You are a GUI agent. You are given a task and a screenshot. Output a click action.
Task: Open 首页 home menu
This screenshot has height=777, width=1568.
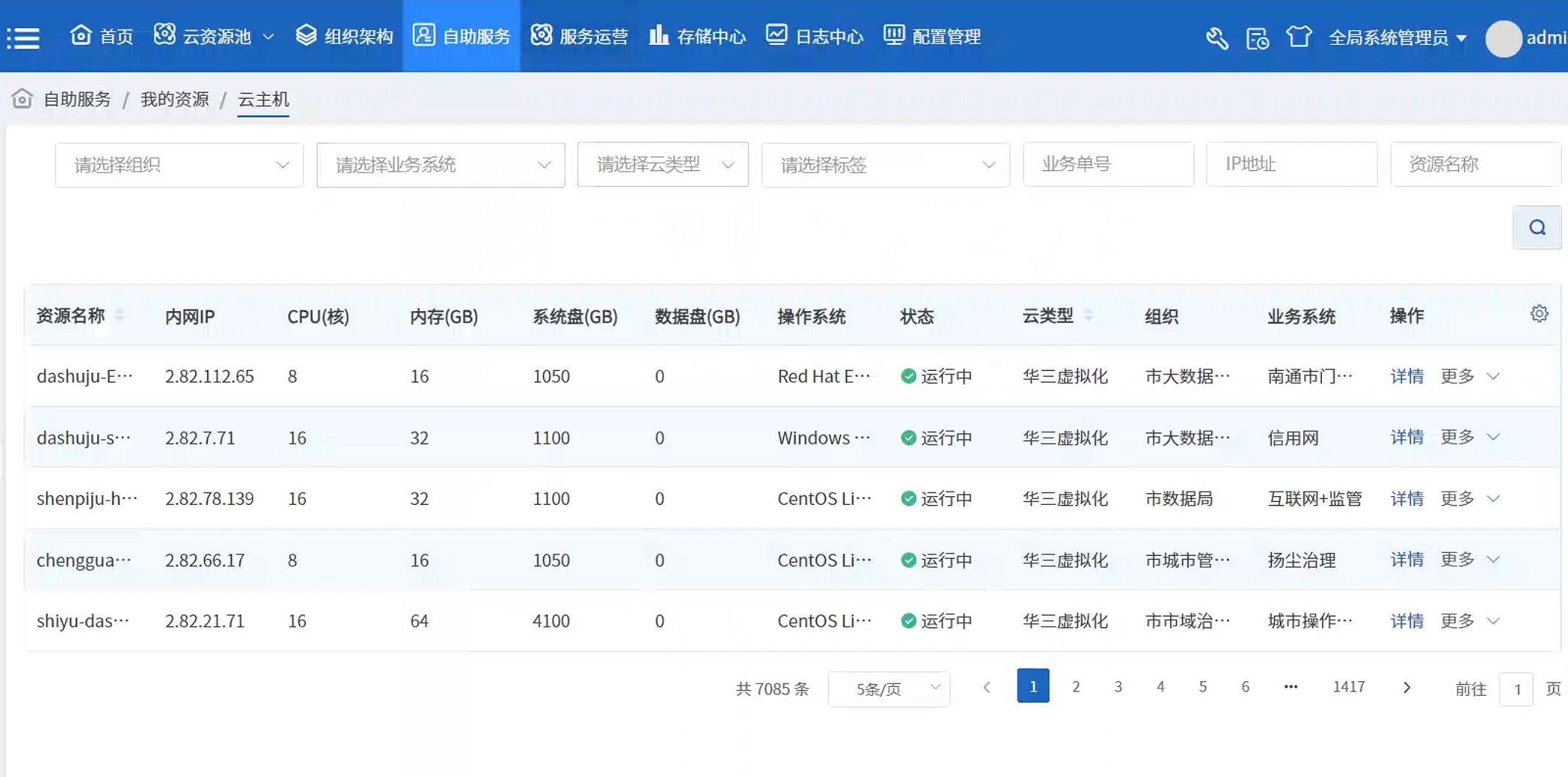tap(101, 36)
